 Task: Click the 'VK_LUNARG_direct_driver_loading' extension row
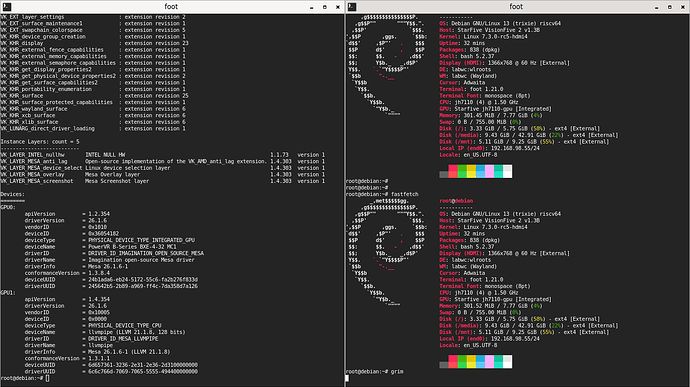click(93, 129)
